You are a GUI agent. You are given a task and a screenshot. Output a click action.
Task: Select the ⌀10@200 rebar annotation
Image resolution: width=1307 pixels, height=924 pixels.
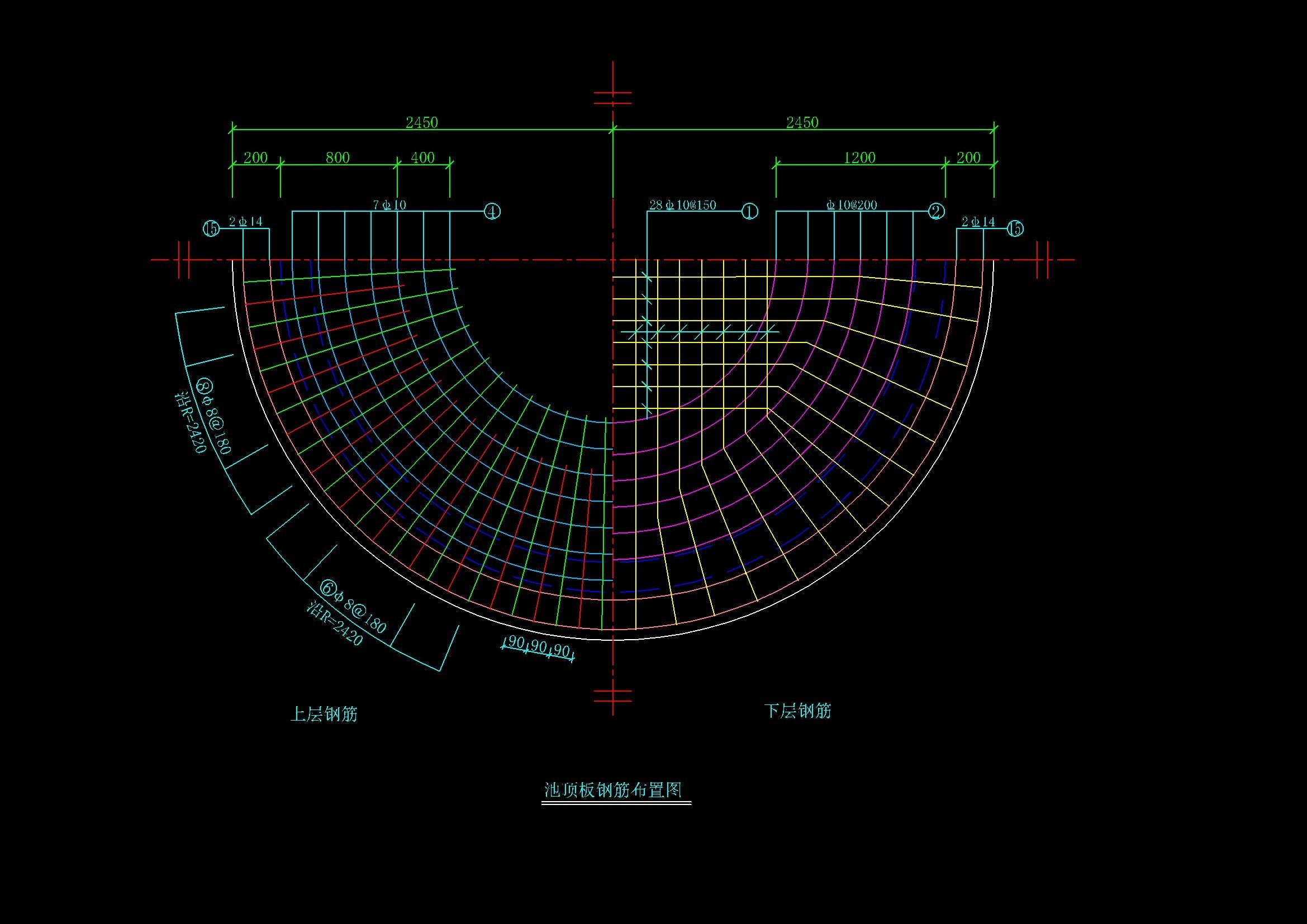pyautogui.click(x=852, y=205)
